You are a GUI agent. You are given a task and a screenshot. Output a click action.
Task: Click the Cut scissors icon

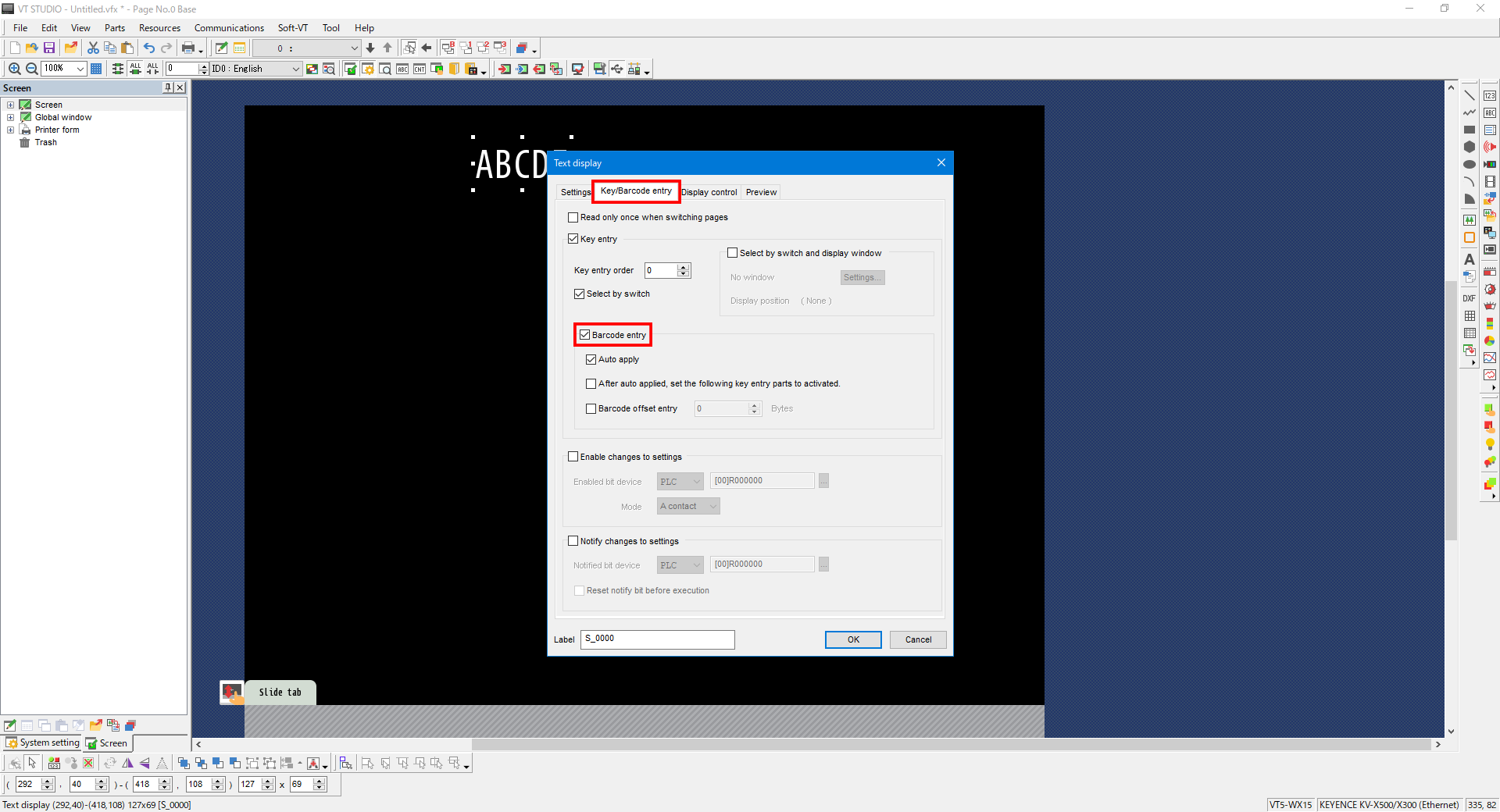(x=93, y=48)
